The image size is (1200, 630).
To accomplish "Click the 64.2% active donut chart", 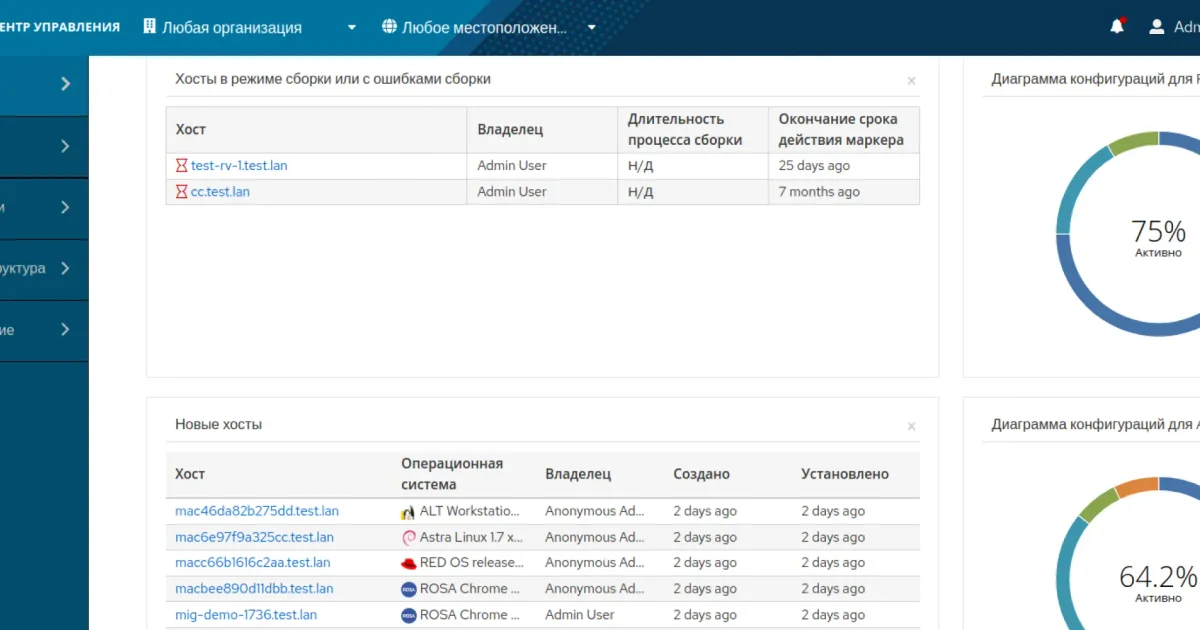I will 1158,578.
